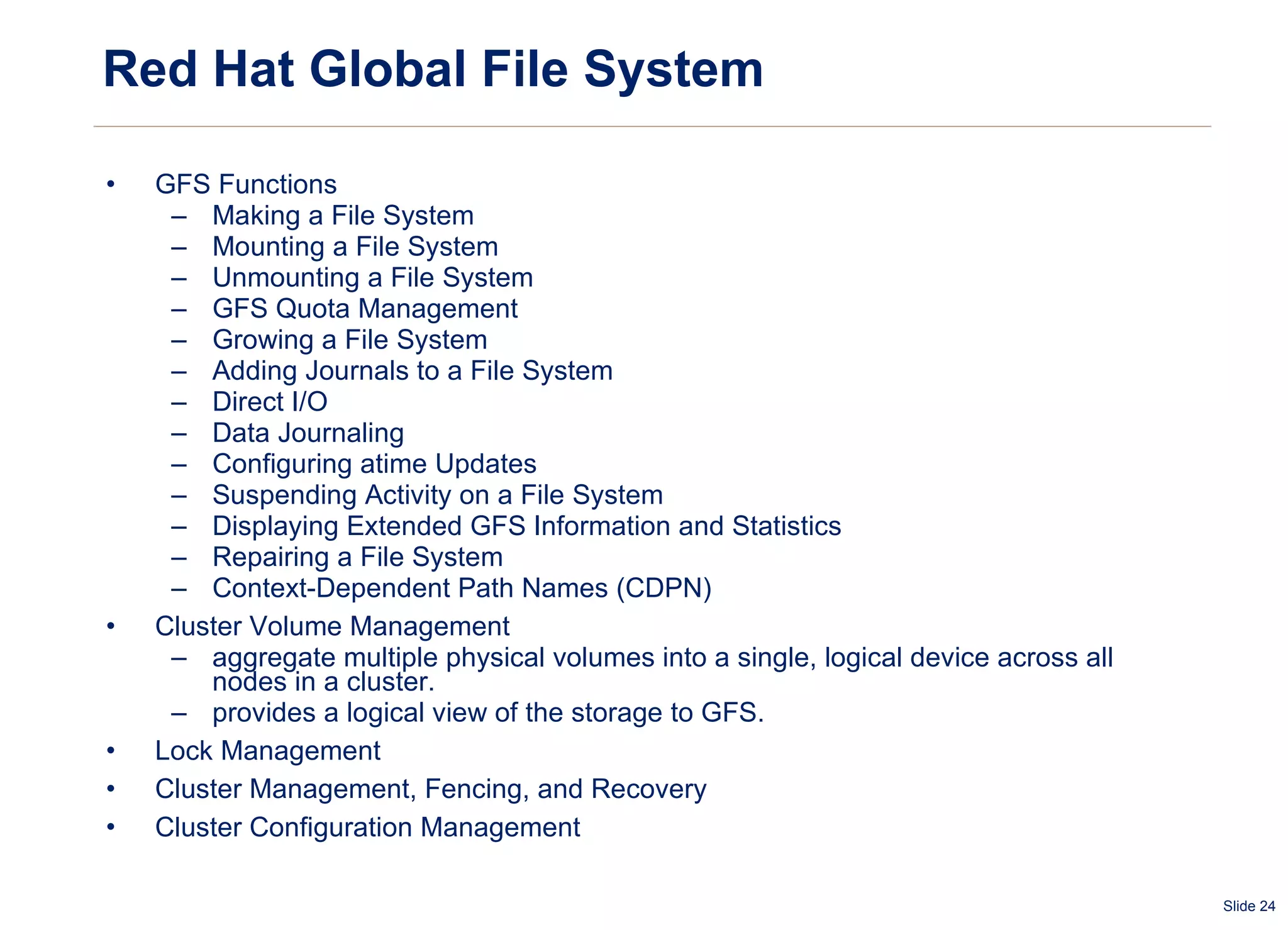This screenshot has height=930, width=1288.
Task: Select 'Configuring atime Updates' line
Action: [374, 465]
